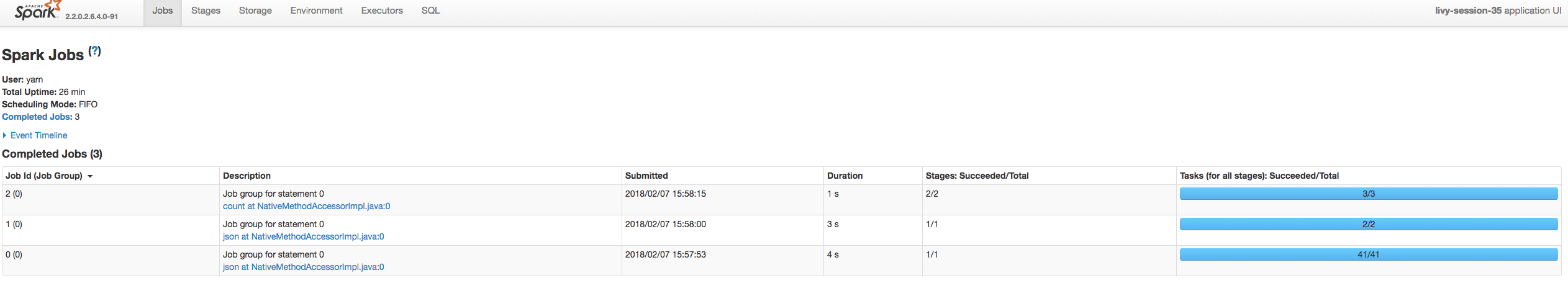
Task: Click the 41/41 tasks progress bar
Action: click(1368, 254)
